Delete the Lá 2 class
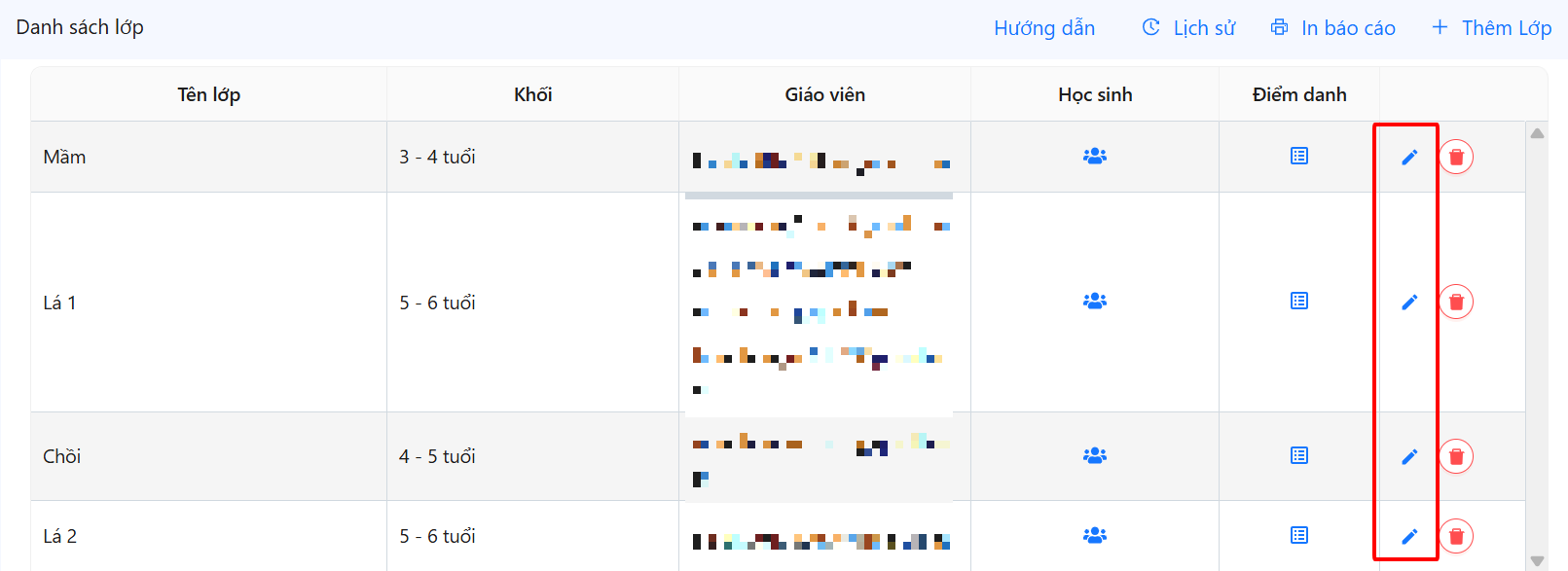This screenshot has height=571, width=1568. [x=1456, y=536]
